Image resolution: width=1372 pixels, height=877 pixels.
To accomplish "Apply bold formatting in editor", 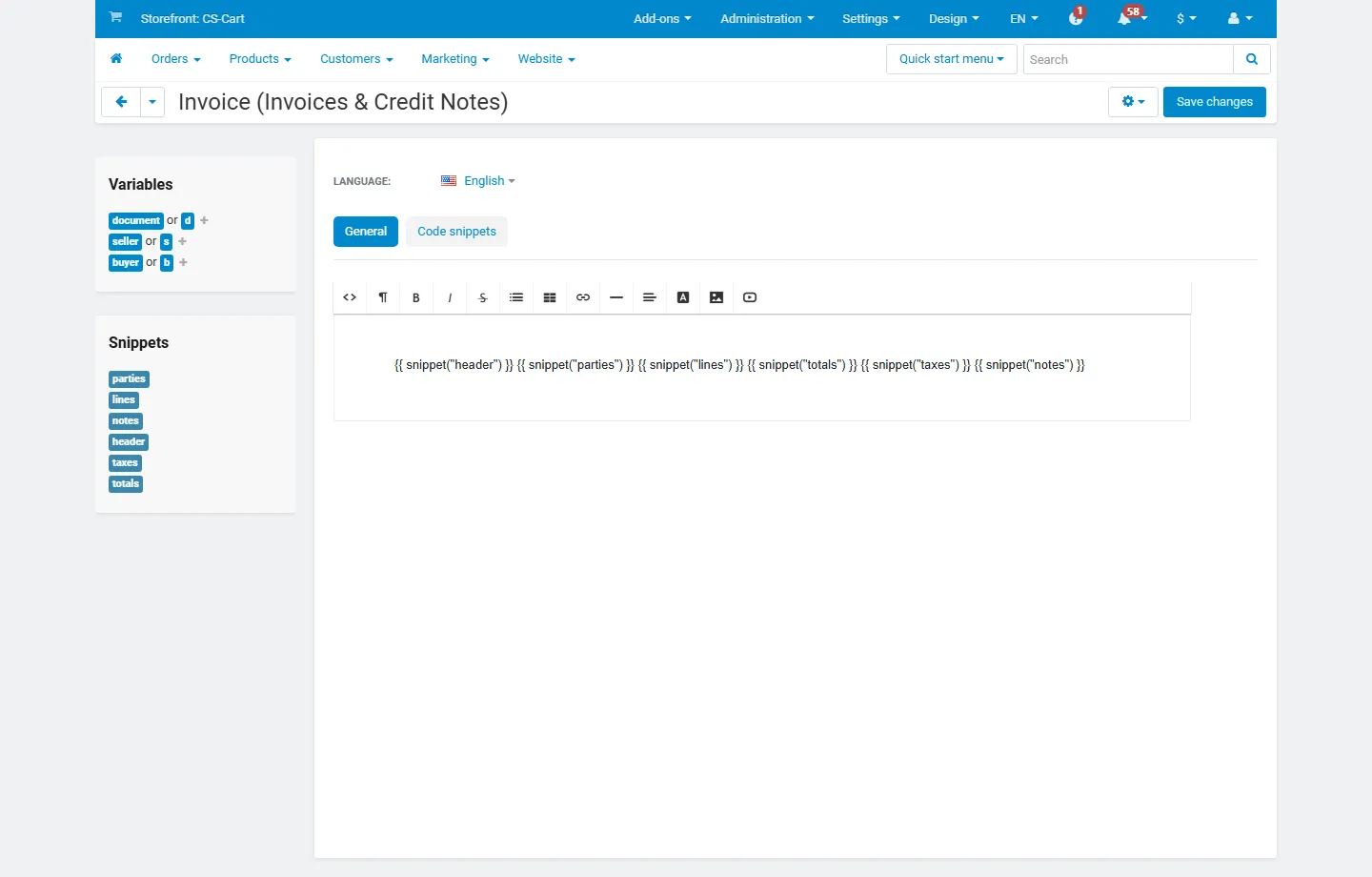I will [x=416, y=297].
